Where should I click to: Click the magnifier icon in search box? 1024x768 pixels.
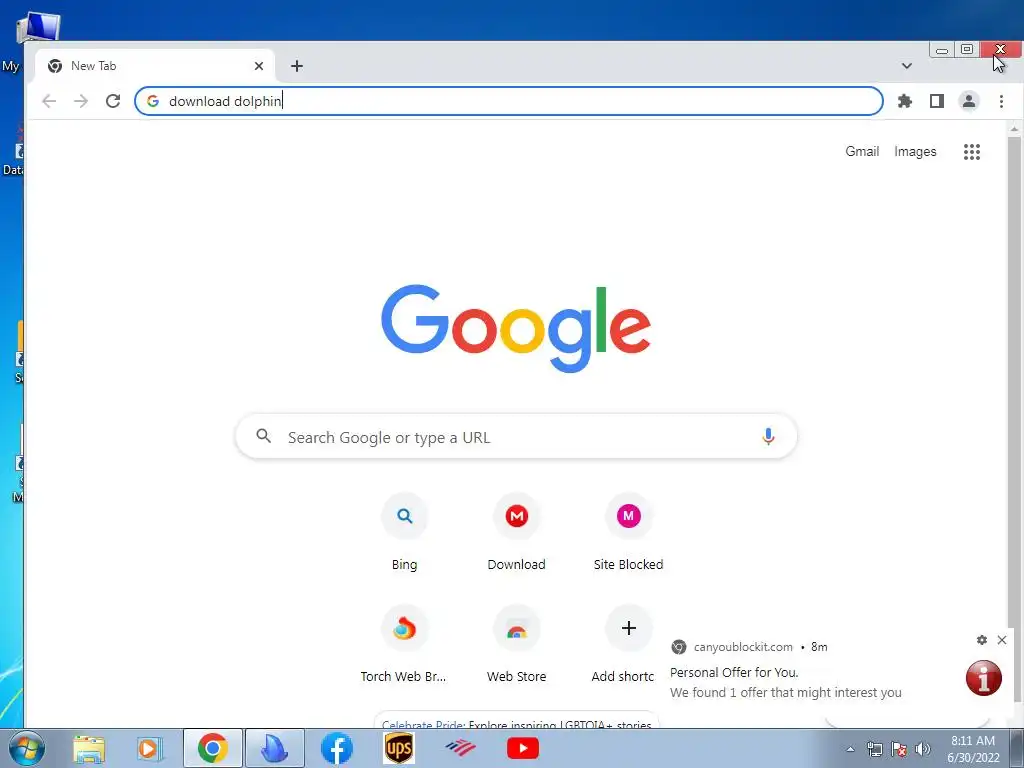(x=263, y=436)
